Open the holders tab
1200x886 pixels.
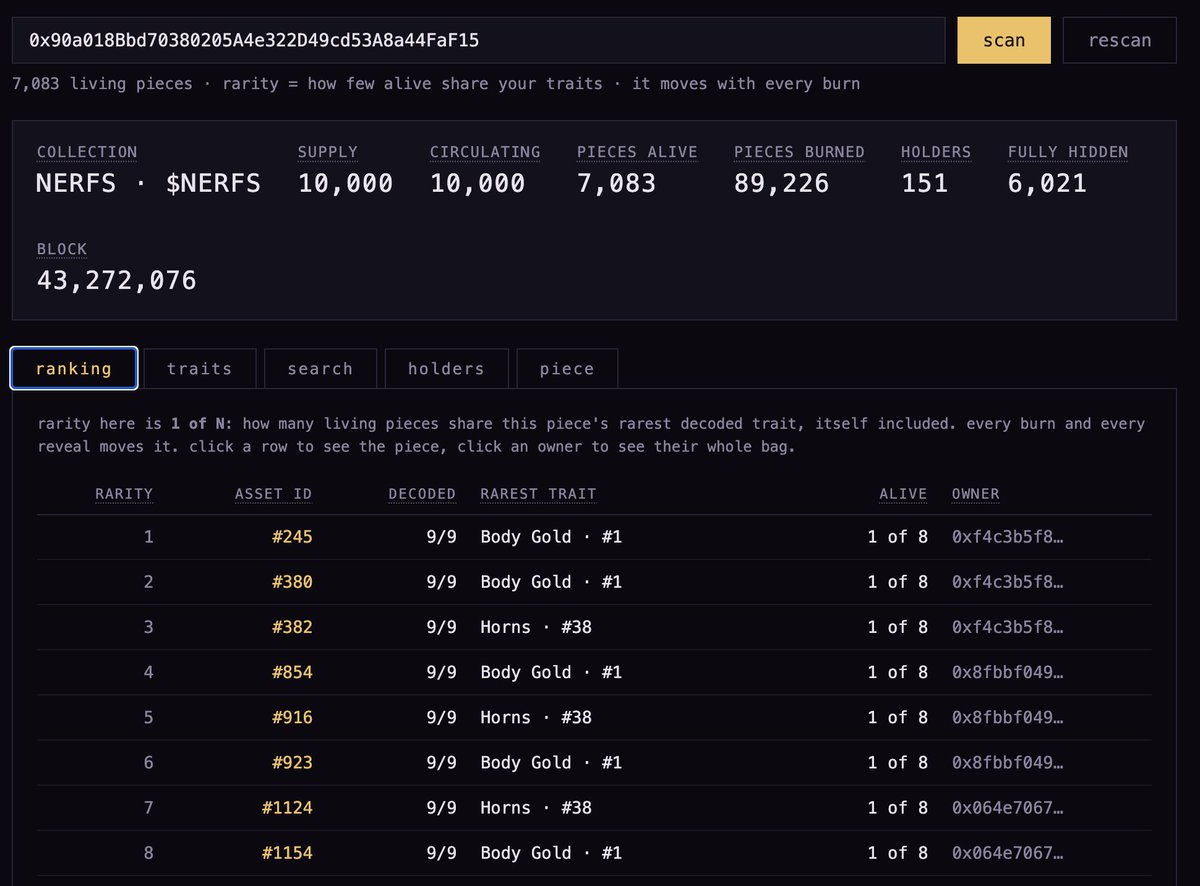pyautogui.click(x=446, y=368)
